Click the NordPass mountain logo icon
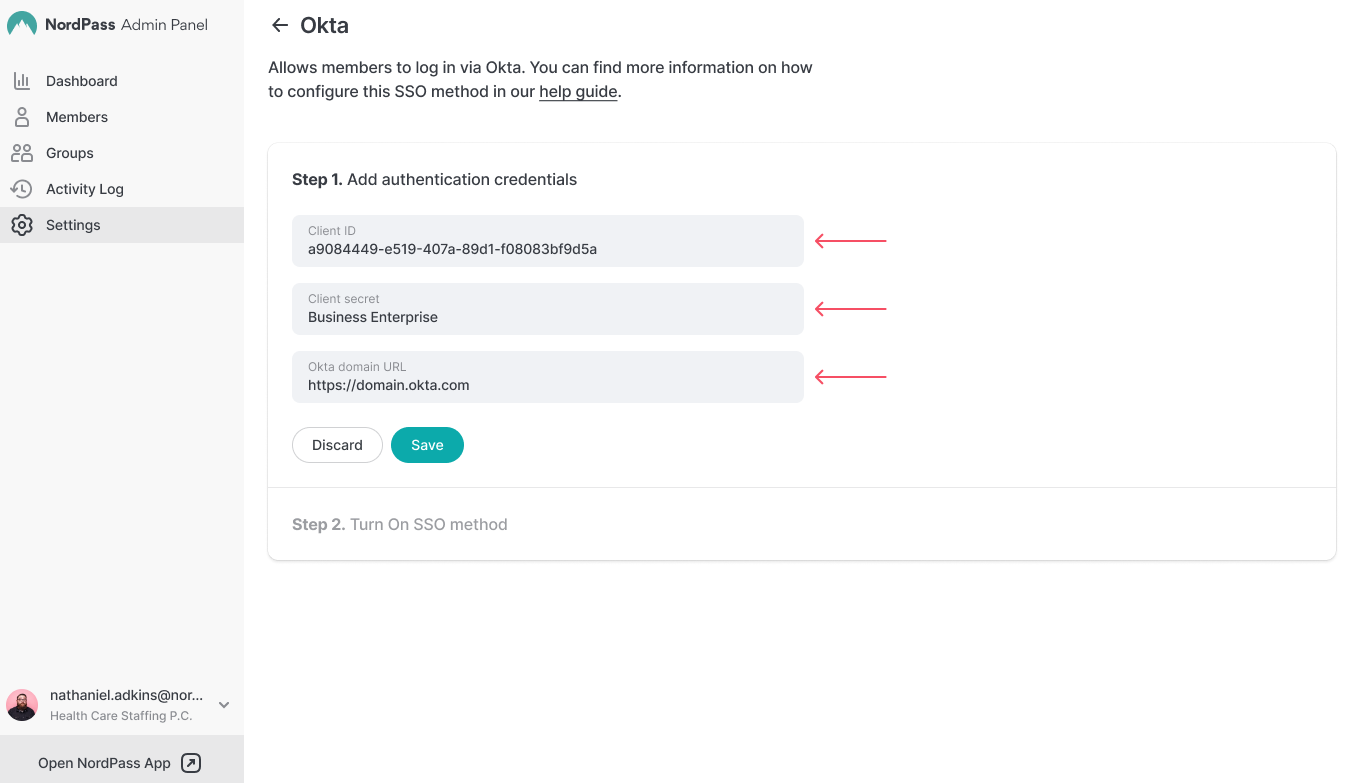The image size is (1355, 783). tap(22, 25)
